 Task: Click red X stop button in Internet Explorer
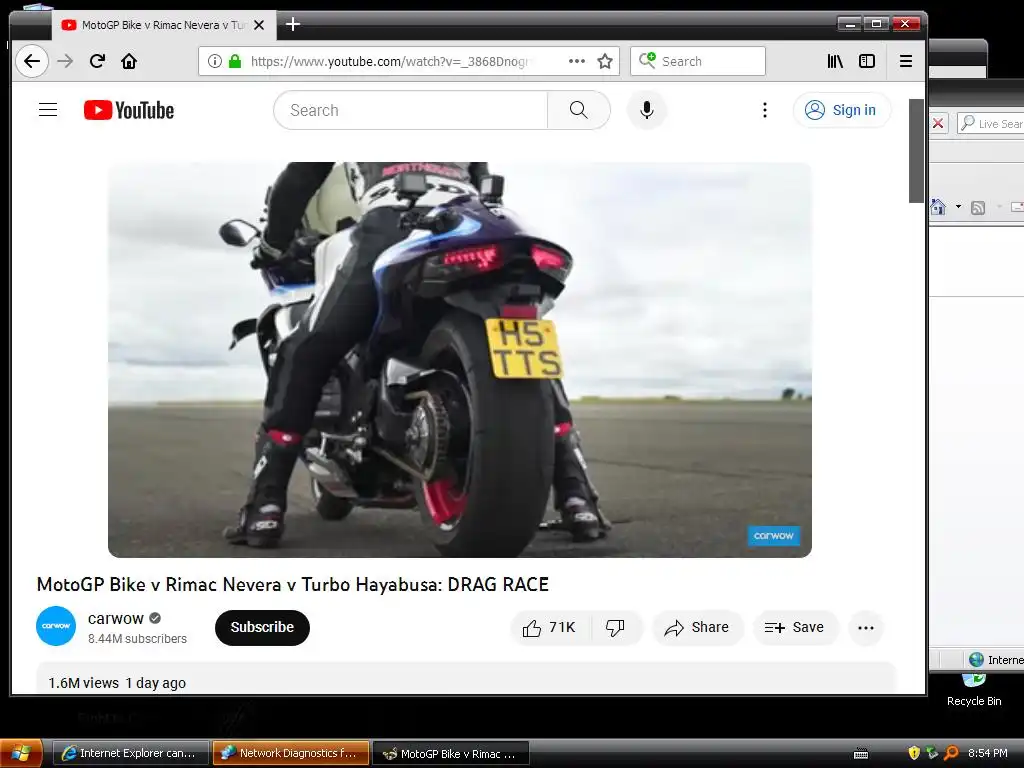tap(938, 123)
